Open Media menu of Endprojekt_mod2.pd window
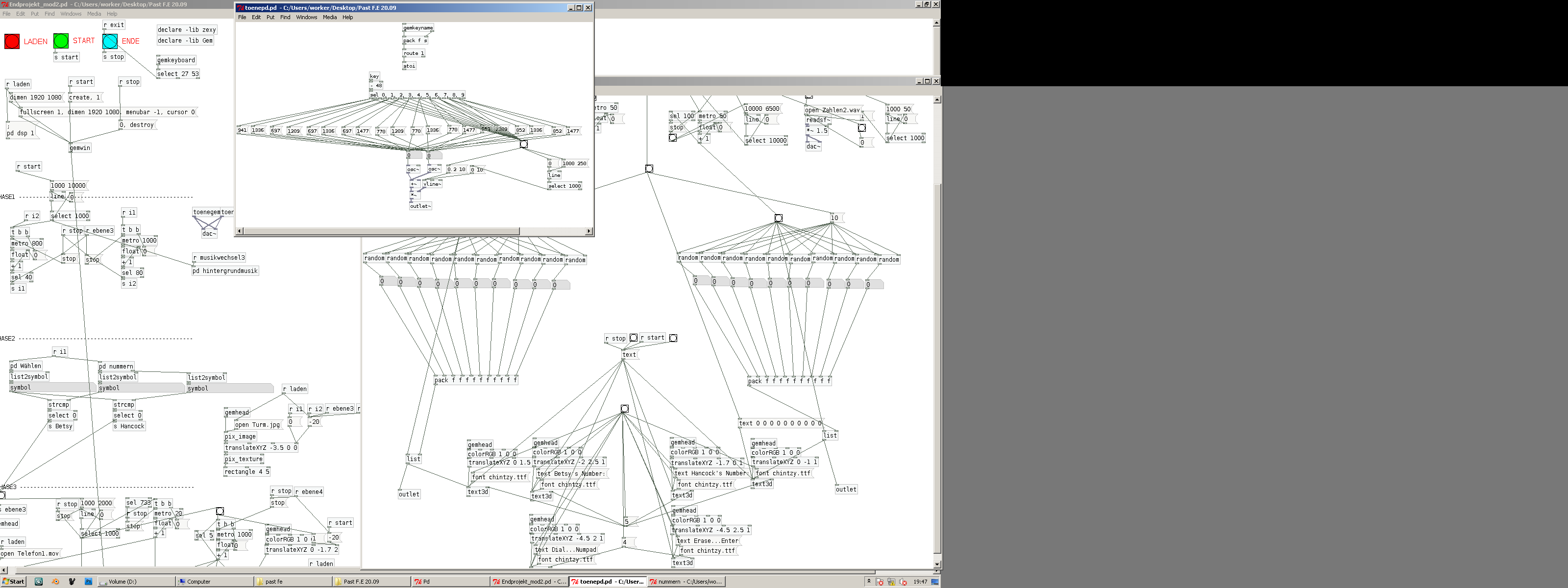The image size is (1568, 588). pos(94,14)
